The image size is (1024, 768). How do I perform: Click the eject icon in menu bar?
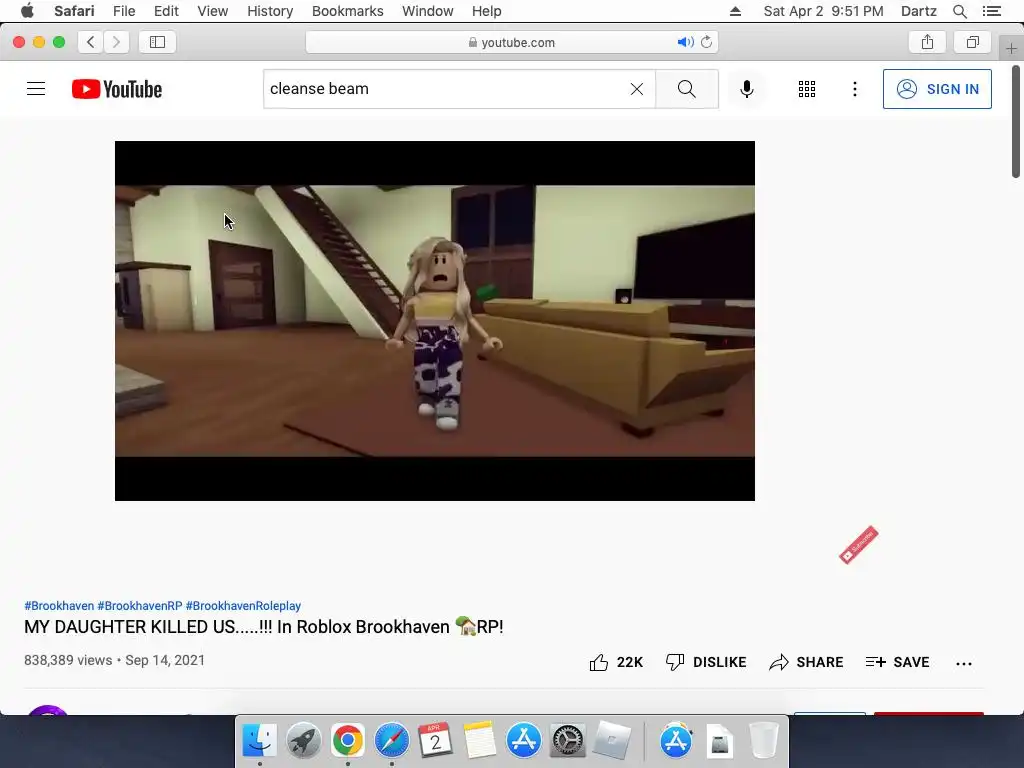735,11
